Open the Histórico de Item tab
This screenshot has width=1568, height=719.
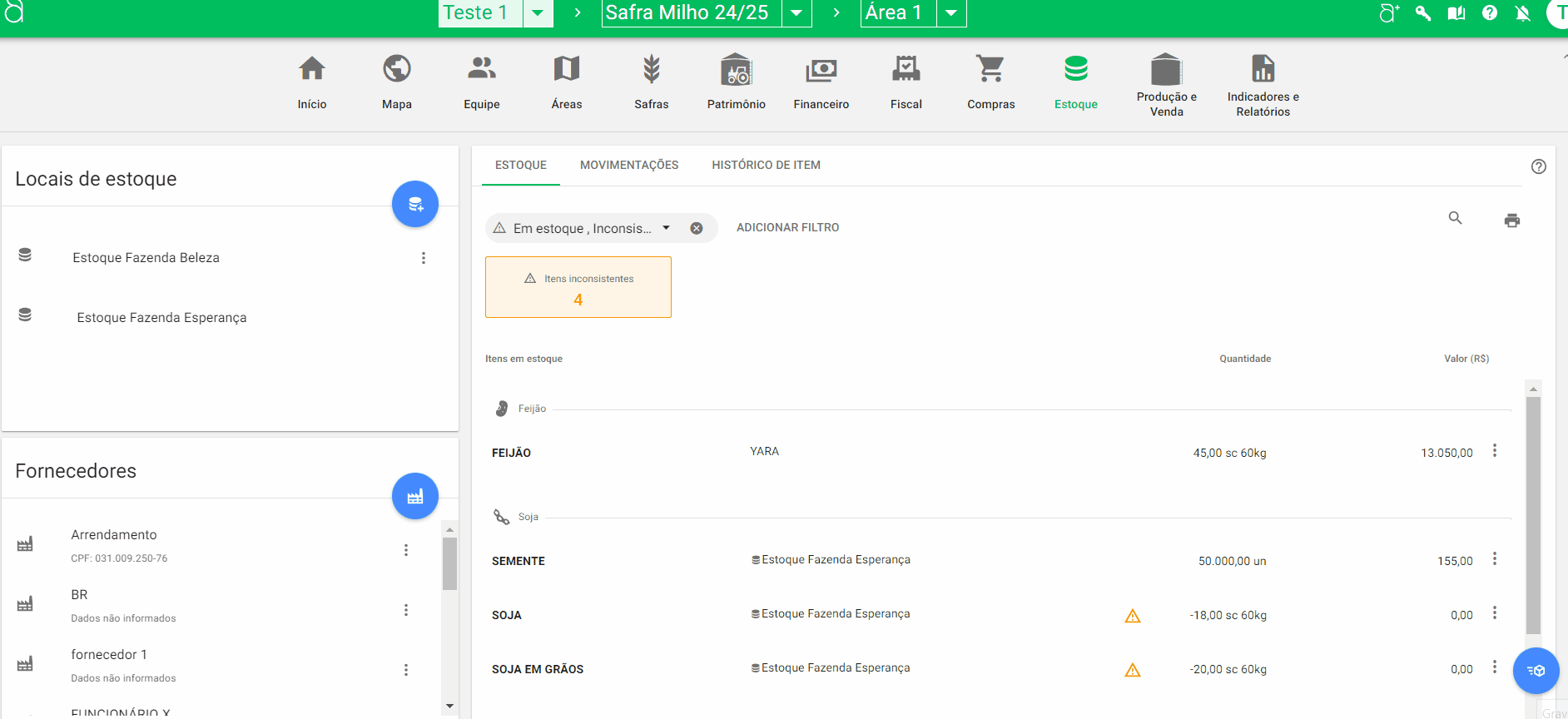coord(766,165)
